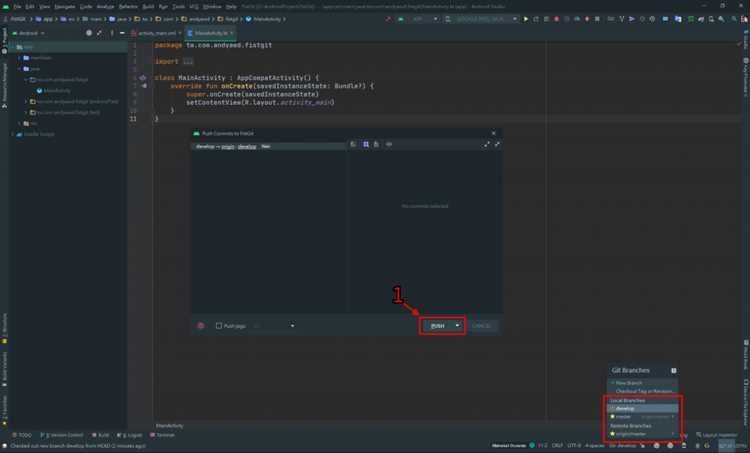Open the Refactor menu
Screen dimensions: 750x453
point(128,7)
